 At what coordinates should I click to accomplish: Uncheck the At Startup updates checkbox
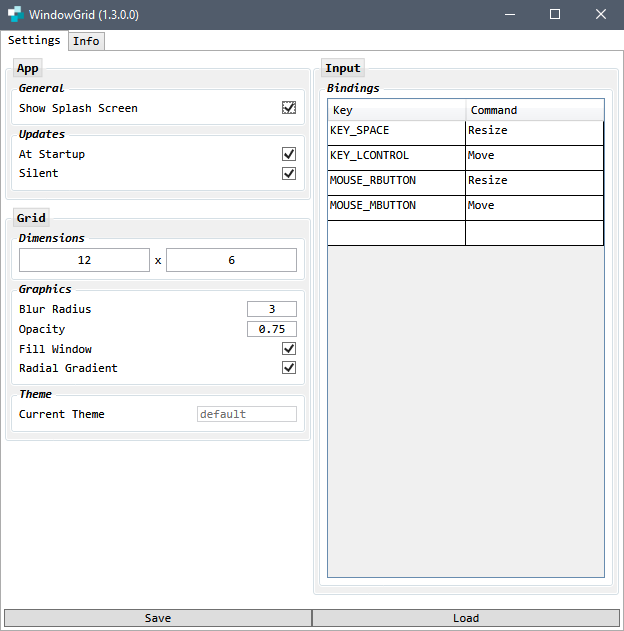[x=289, y=154]
